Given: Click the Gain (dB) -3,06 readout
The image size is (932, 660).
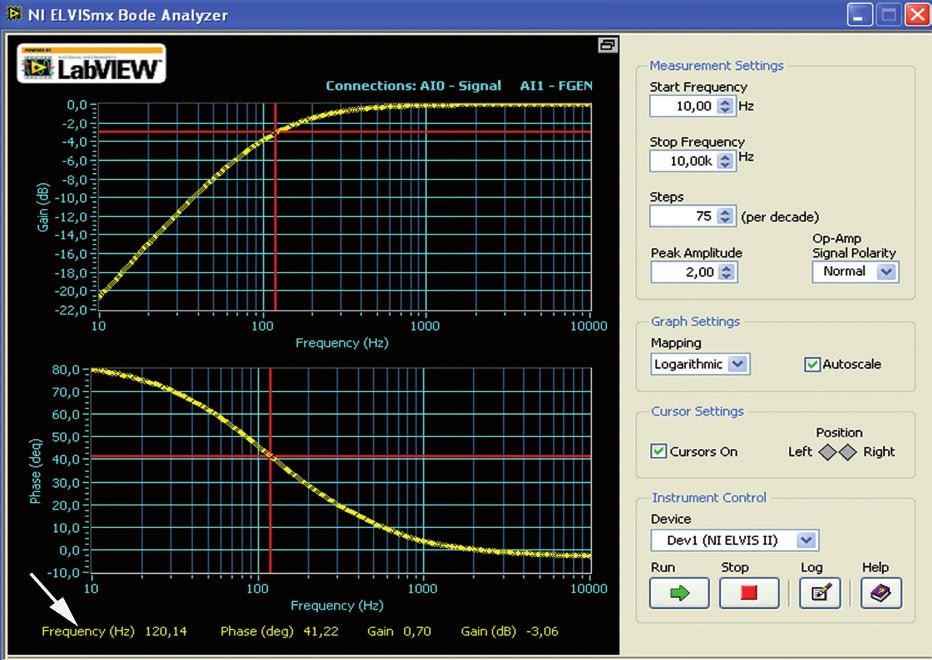Looking at the screenshot, I should click(509, 631).
